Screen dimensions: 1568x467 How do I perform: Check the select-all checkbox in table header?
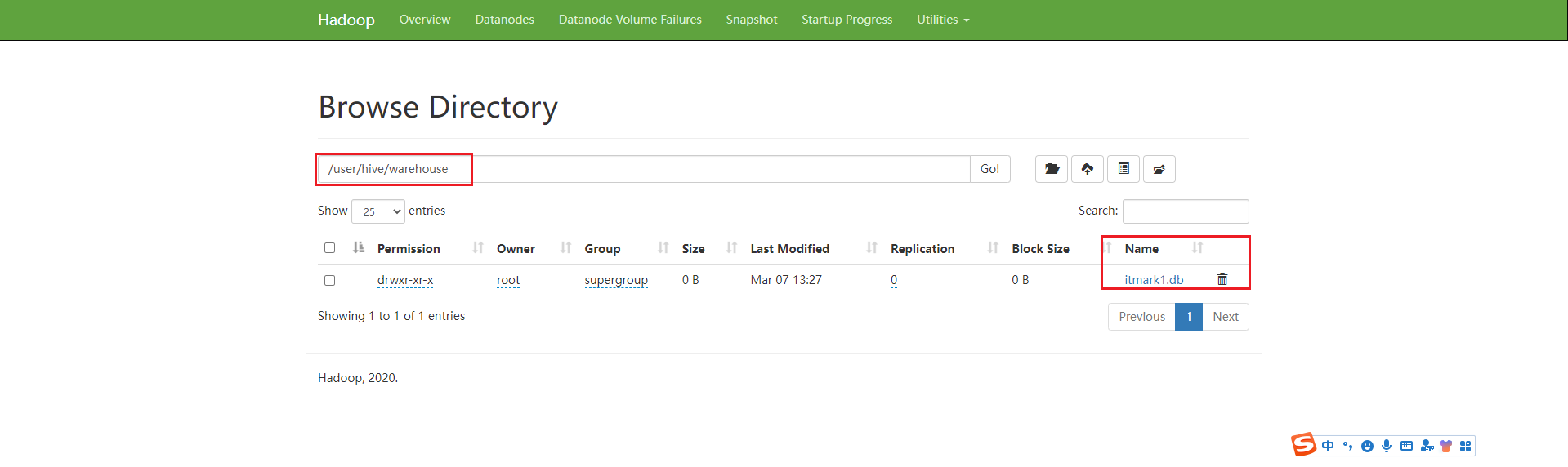click(x=329, y=248)
